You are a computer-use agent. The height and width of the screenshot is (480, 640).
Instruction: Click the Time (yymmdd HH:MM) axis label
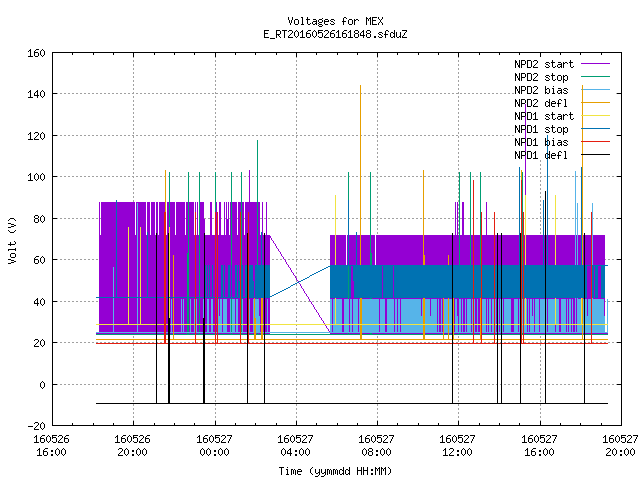point(336,471)
